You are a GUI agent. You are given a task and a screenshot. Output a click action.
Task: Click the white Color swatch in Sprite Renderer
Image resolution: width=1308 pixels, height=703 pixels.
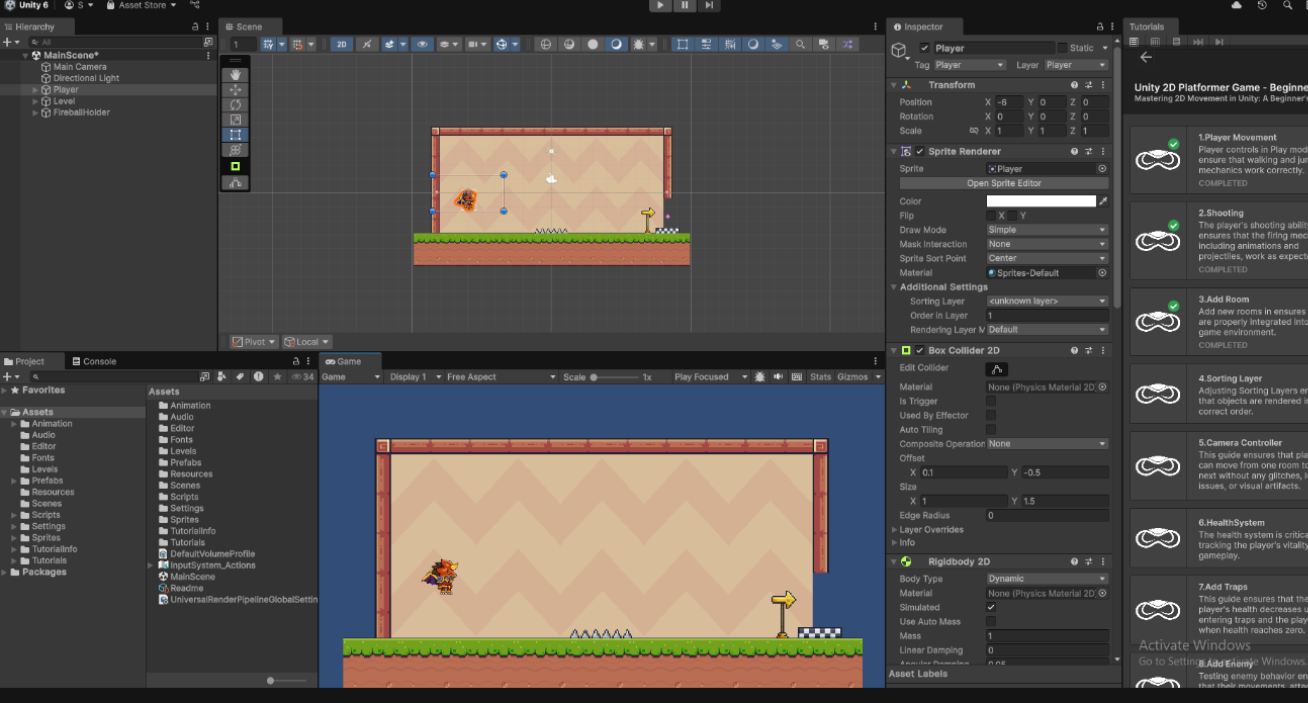(1041, 201)
